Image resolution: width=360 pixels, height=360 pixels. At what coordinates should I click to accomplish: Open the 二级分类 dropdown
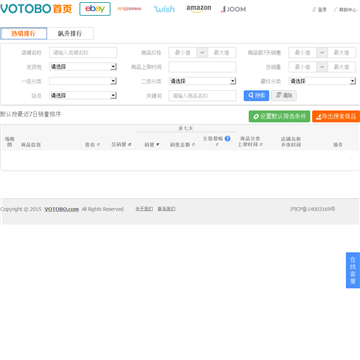pyautogui.click(x=202, y=81)
